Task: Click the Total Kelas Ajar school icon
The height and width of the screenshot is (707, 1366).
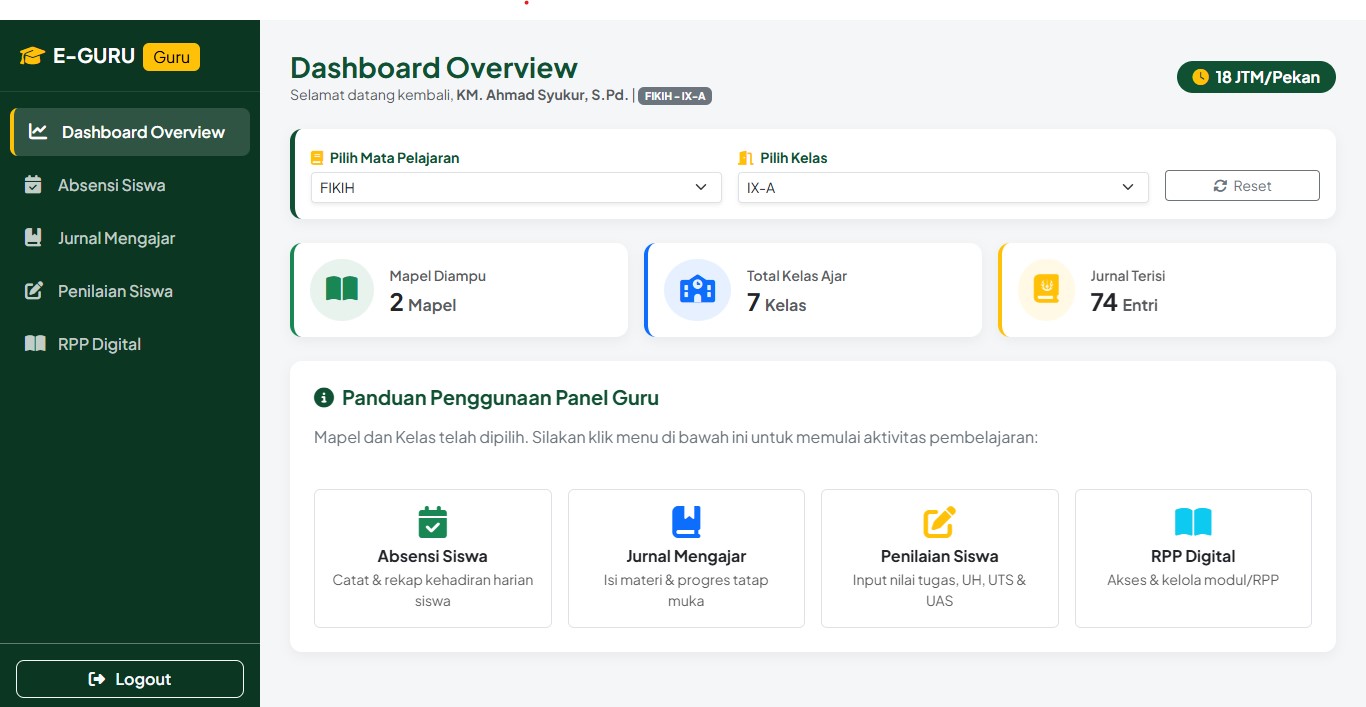Action: point(697,290)
